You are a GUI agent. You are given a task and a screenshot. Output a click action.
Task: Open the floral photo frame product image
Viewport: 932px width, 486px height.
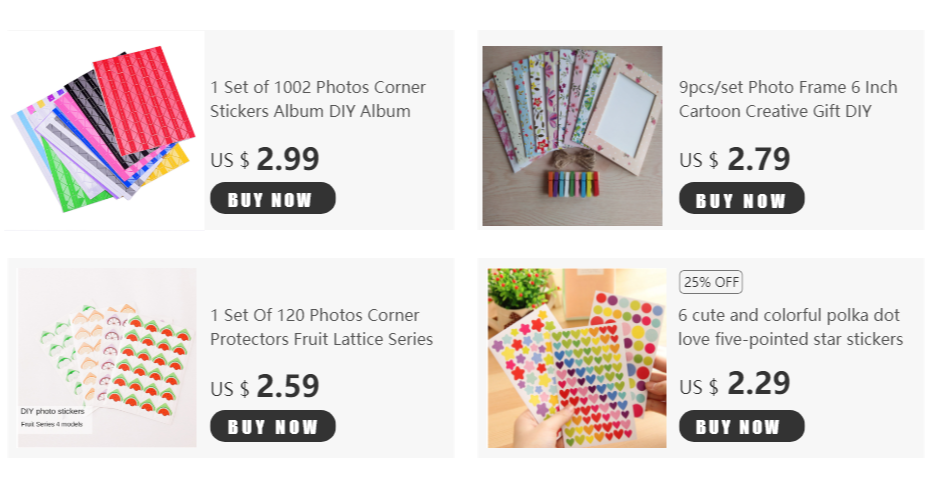tap(572, 136)
